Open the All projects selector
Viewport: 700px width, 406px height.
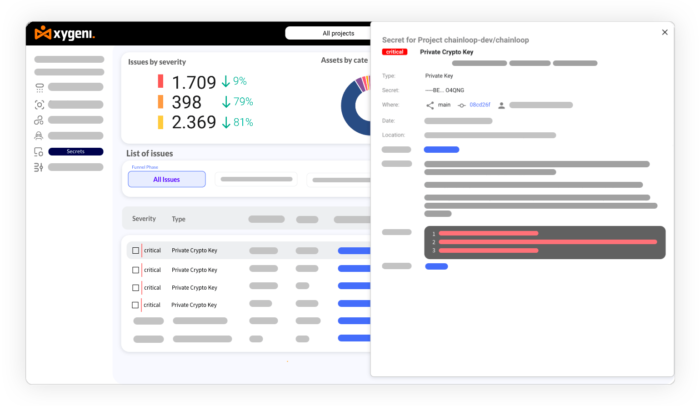point(328,33)
